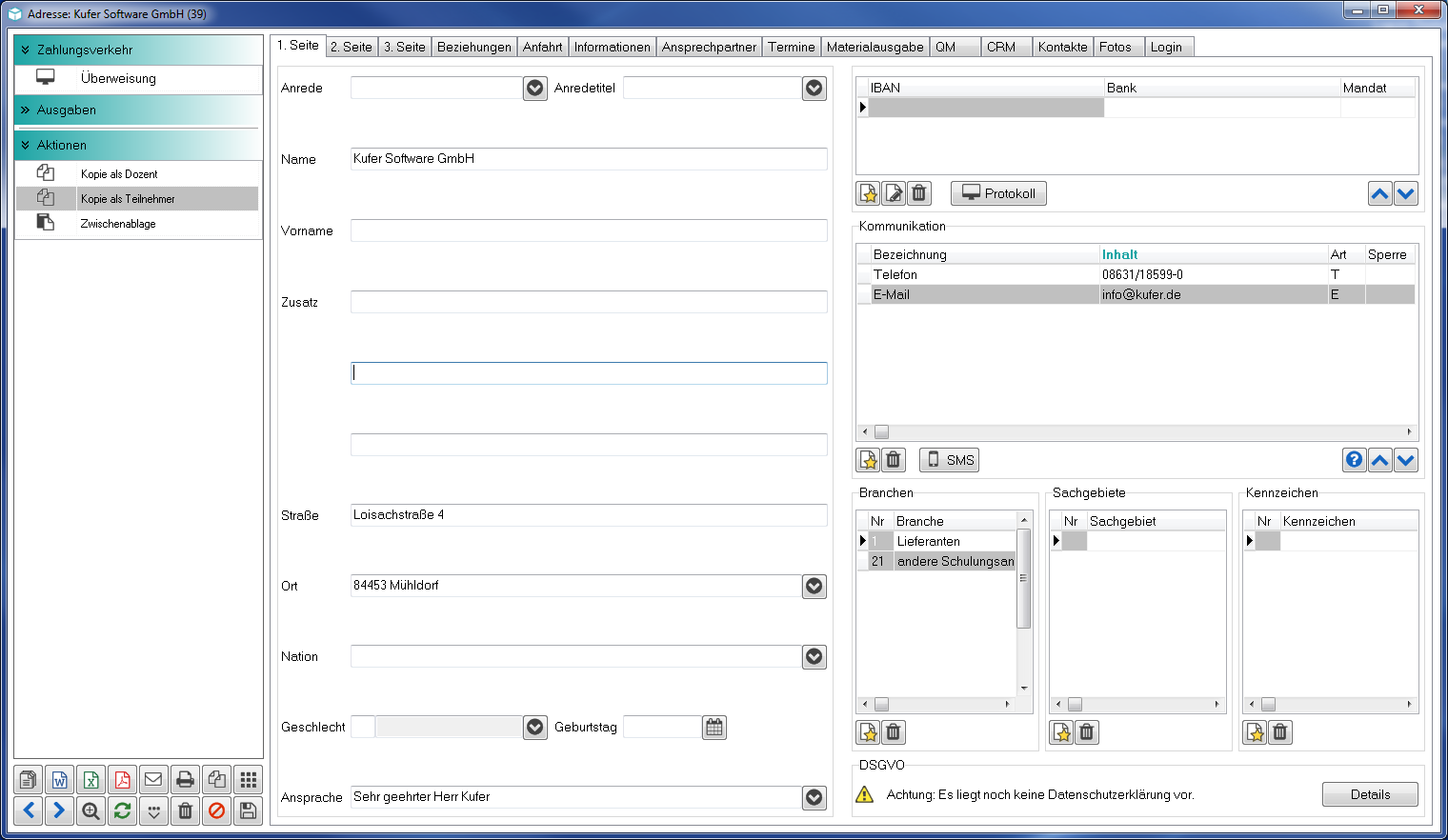Open the Kommunikation help icon

pos(1355,460)
